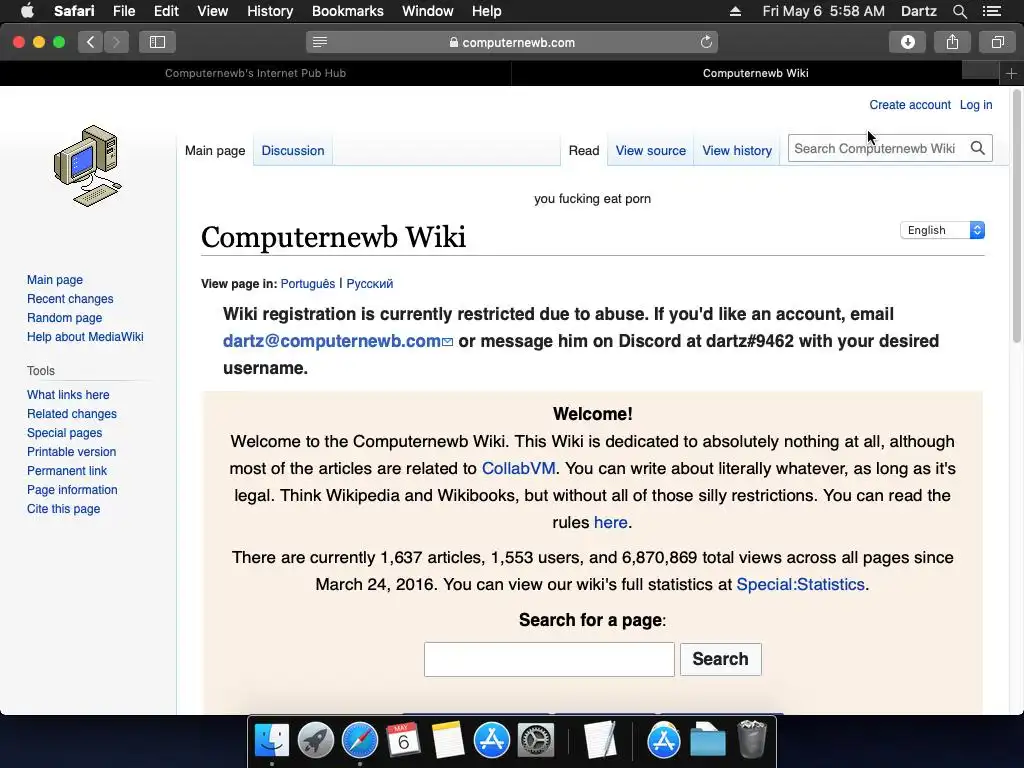Image resolution: width=1024 pixels, height=768 pixels.
Task: Open Help about MediaWiki
Action: (x=85, y=336)
